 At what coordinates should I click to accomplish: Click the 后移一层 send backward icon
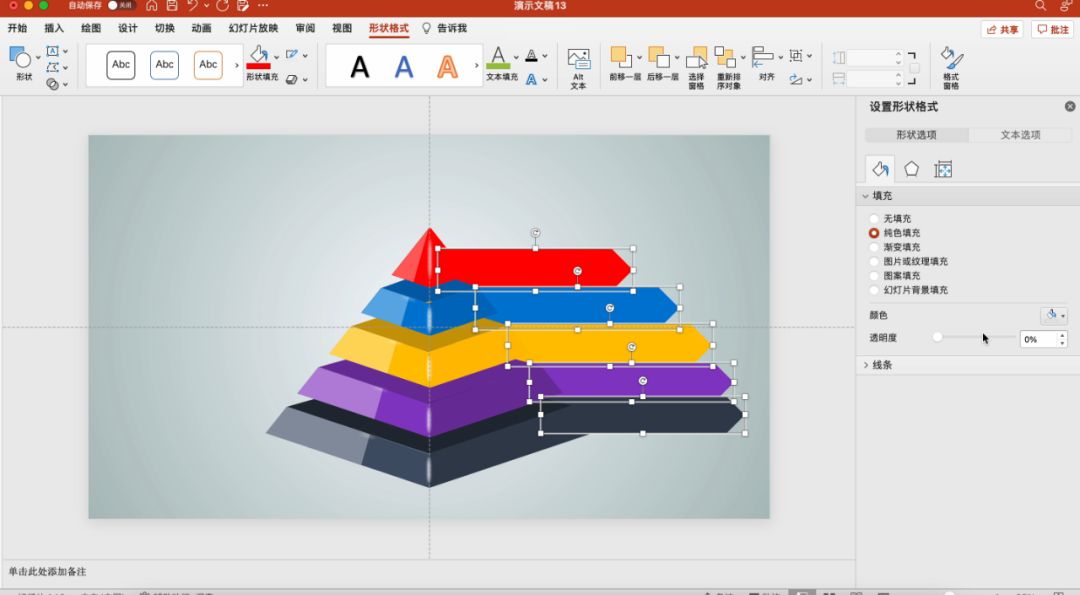[660, 59]
